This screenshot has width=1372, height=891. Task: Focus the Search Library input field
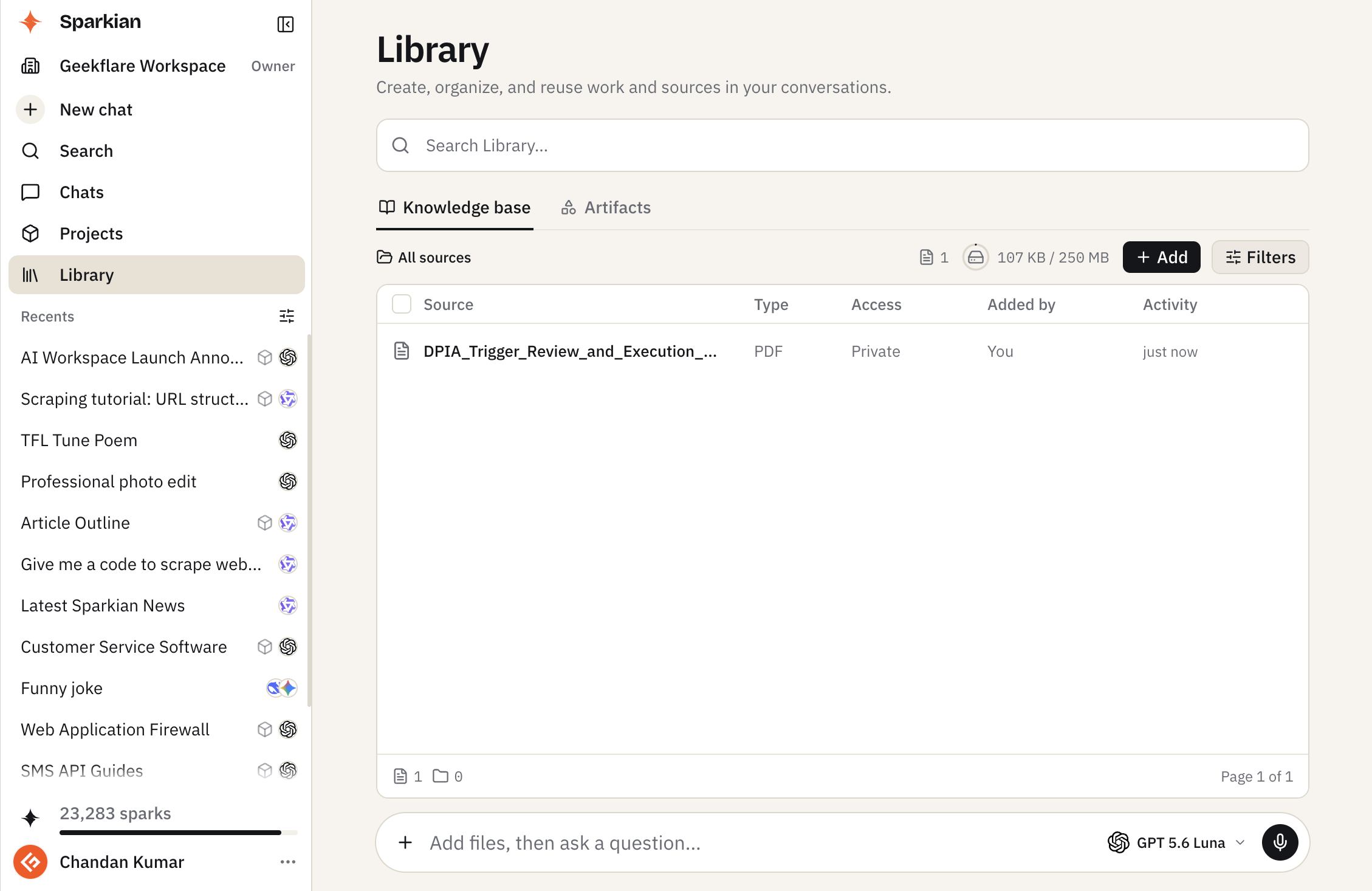click(842, 145)
